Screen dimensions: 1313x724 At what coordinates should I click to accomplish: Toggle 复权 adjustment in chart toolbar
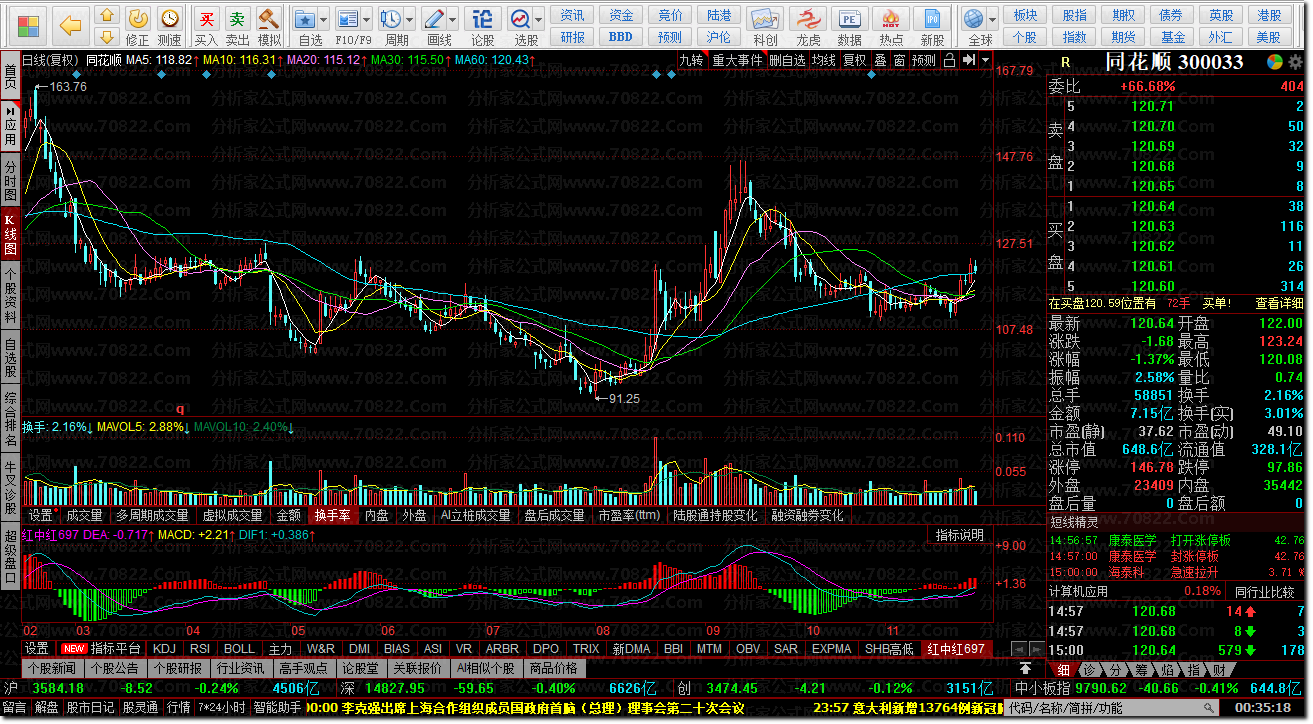854,60
